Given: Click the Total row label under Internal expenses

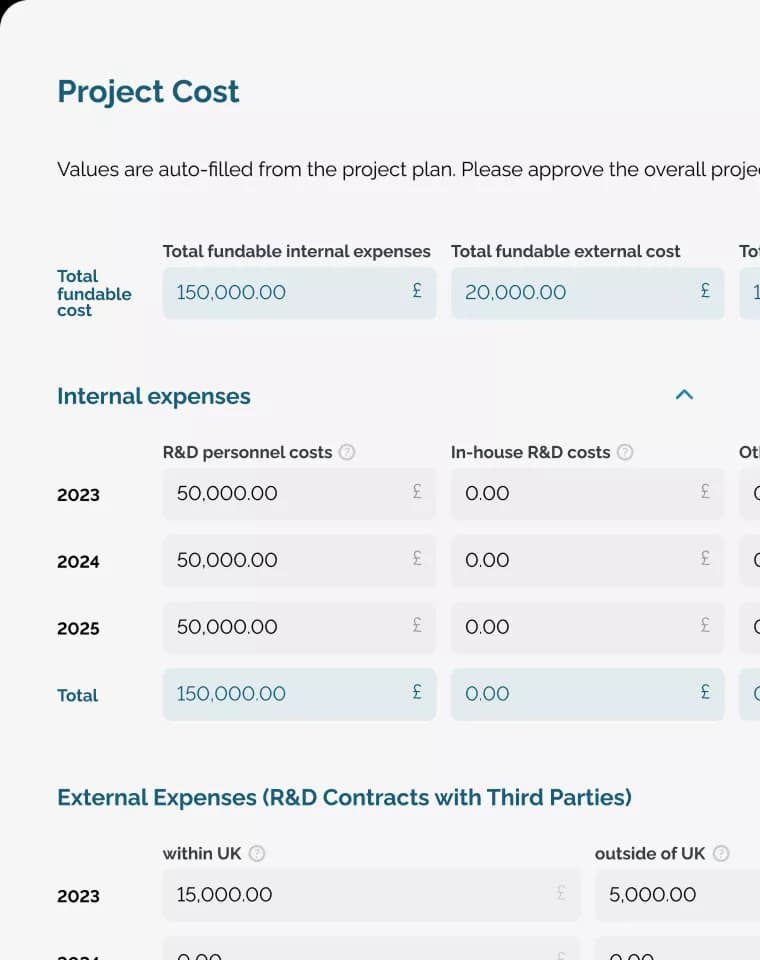Looking at the screenshot, I should click(x=77, y=695).
